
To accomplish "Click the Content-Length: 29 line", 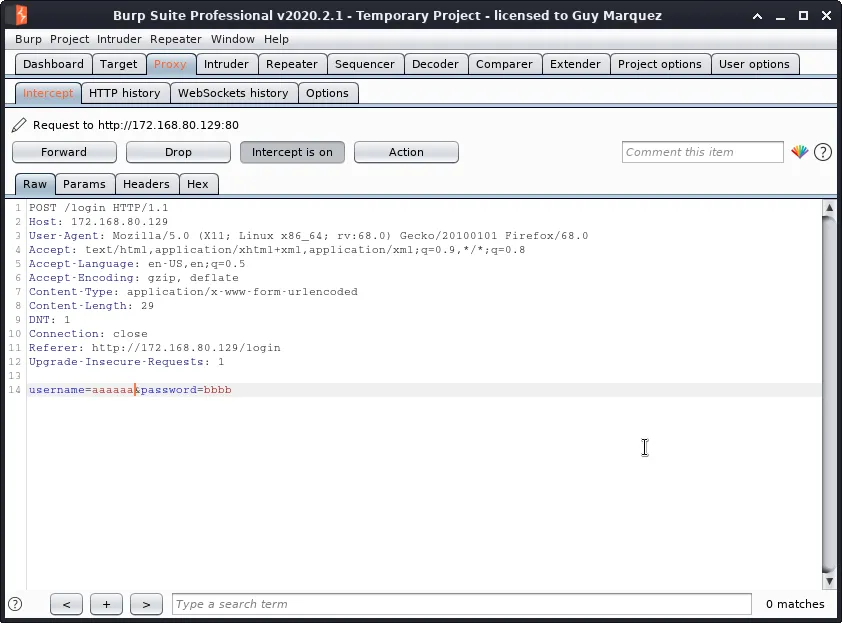I will (91, 306).
